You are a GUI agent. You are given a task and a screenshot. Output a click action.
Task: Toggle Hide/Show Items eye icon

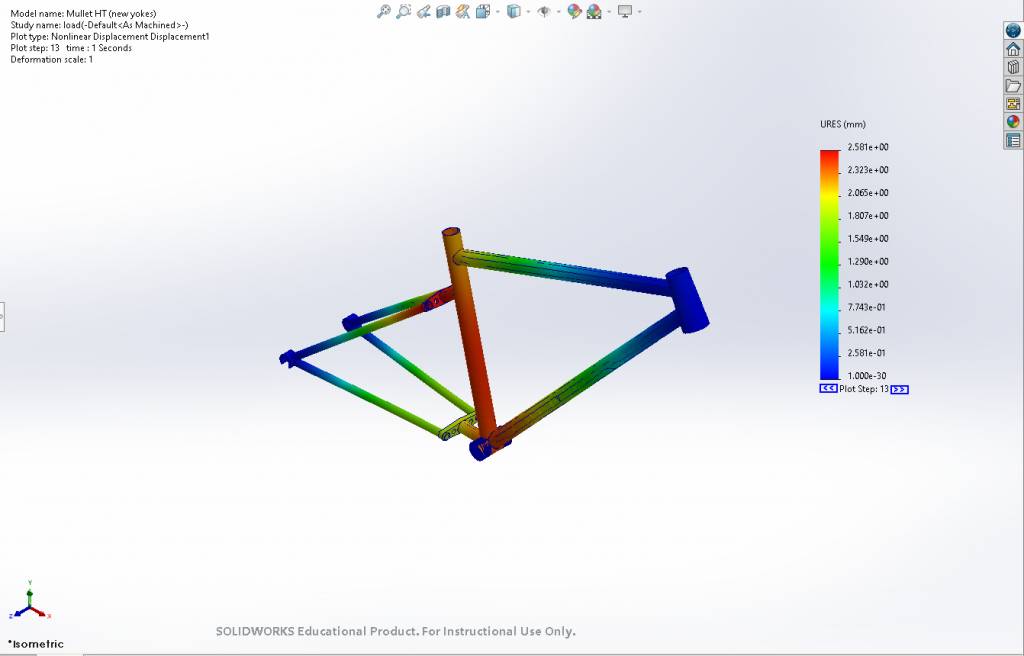543,12
